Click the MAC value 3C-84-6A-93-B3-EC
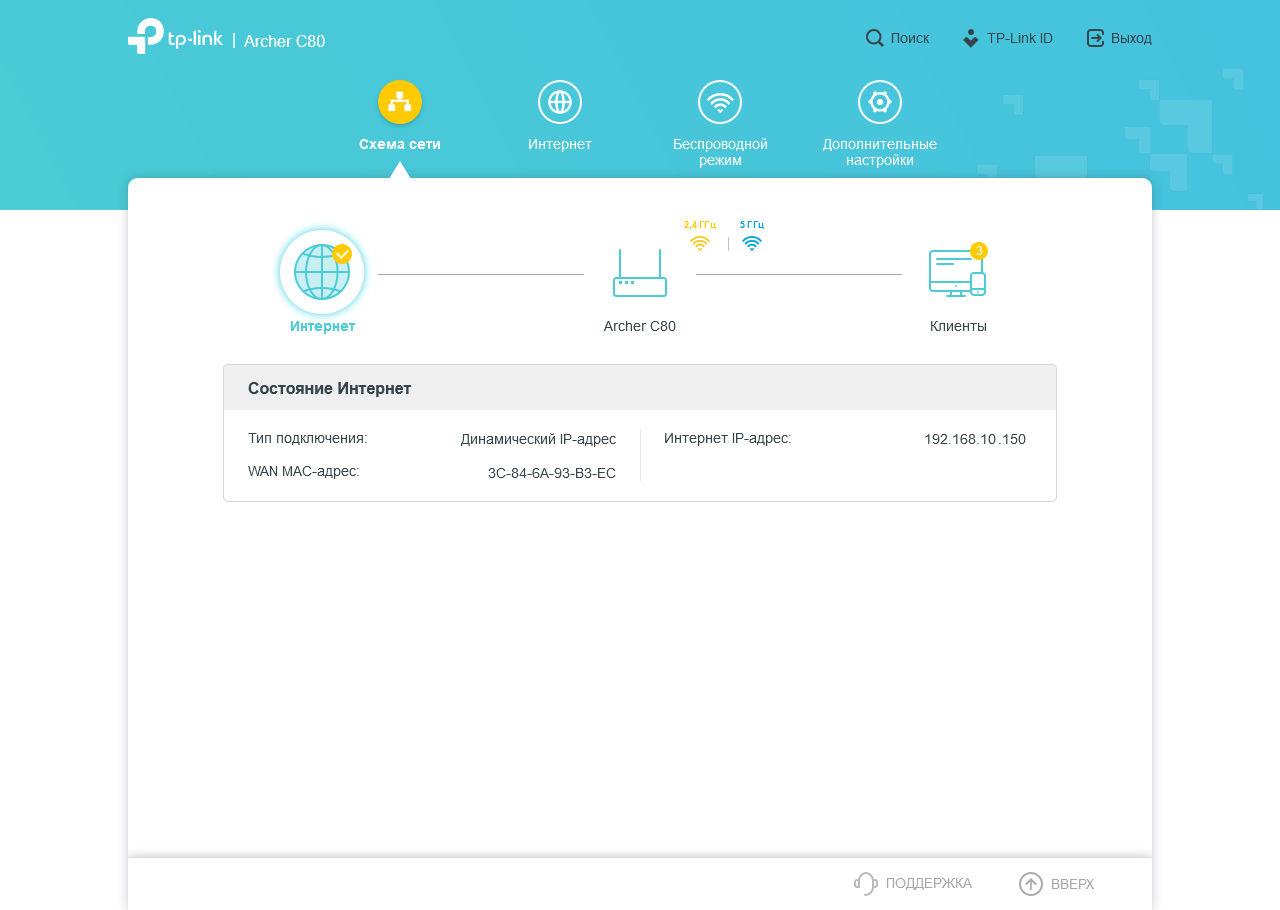 pos(552,473)
